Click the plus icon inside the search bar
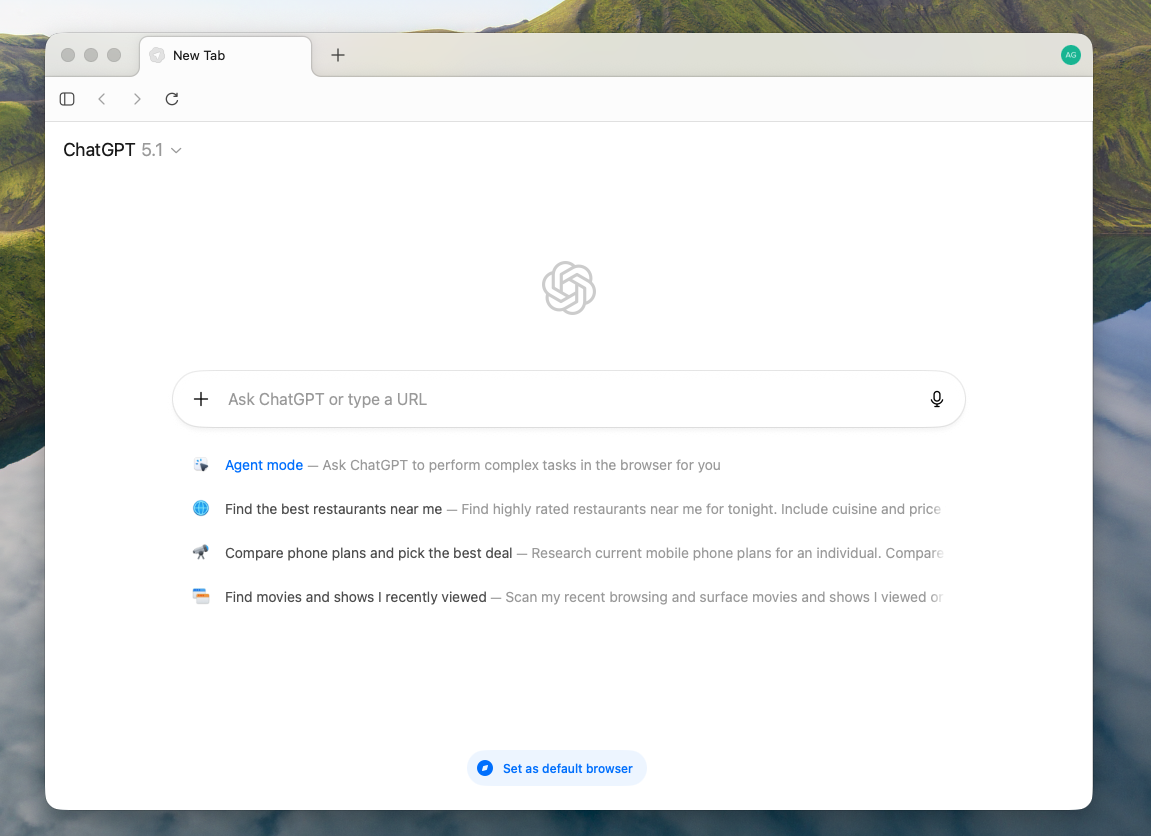The image size is (1151, 836). click(x=201, y=398)
